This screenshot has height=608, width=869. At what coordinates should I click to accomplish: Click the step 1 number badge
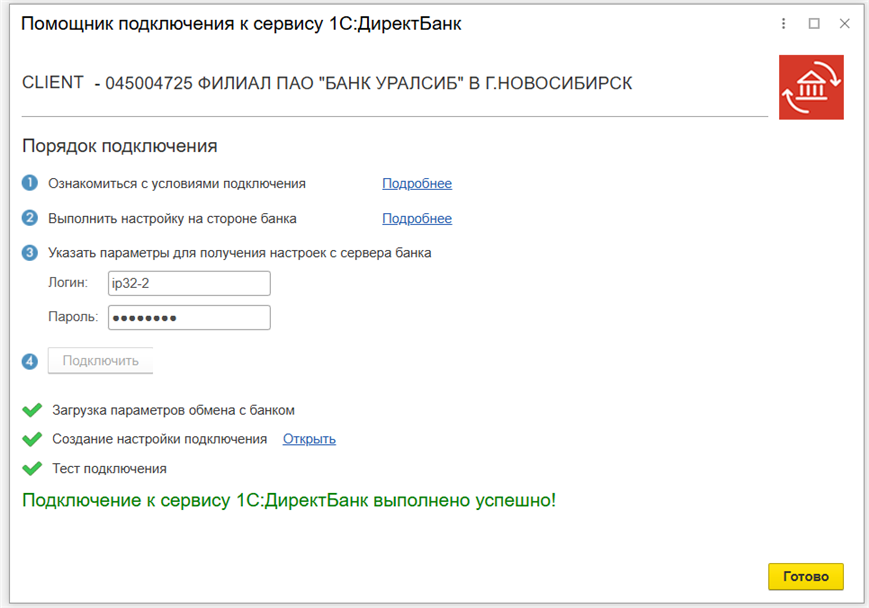click(x=30, y=183)
